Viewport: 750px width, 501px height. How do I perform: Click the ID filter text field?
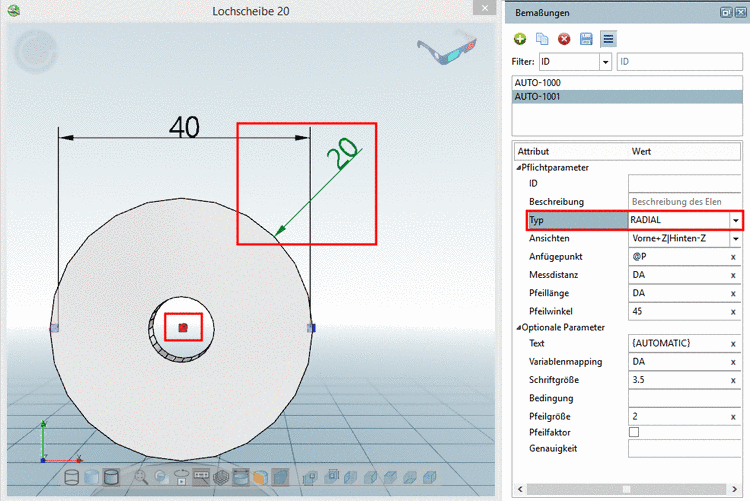(x=679, y=62)
